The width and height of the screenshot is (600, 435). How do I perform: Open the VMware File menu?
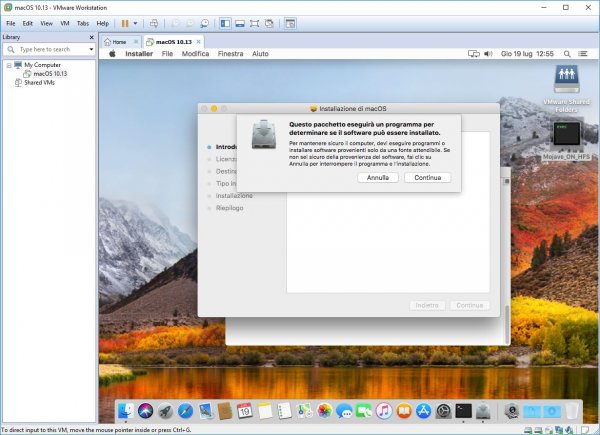(11, 23)
